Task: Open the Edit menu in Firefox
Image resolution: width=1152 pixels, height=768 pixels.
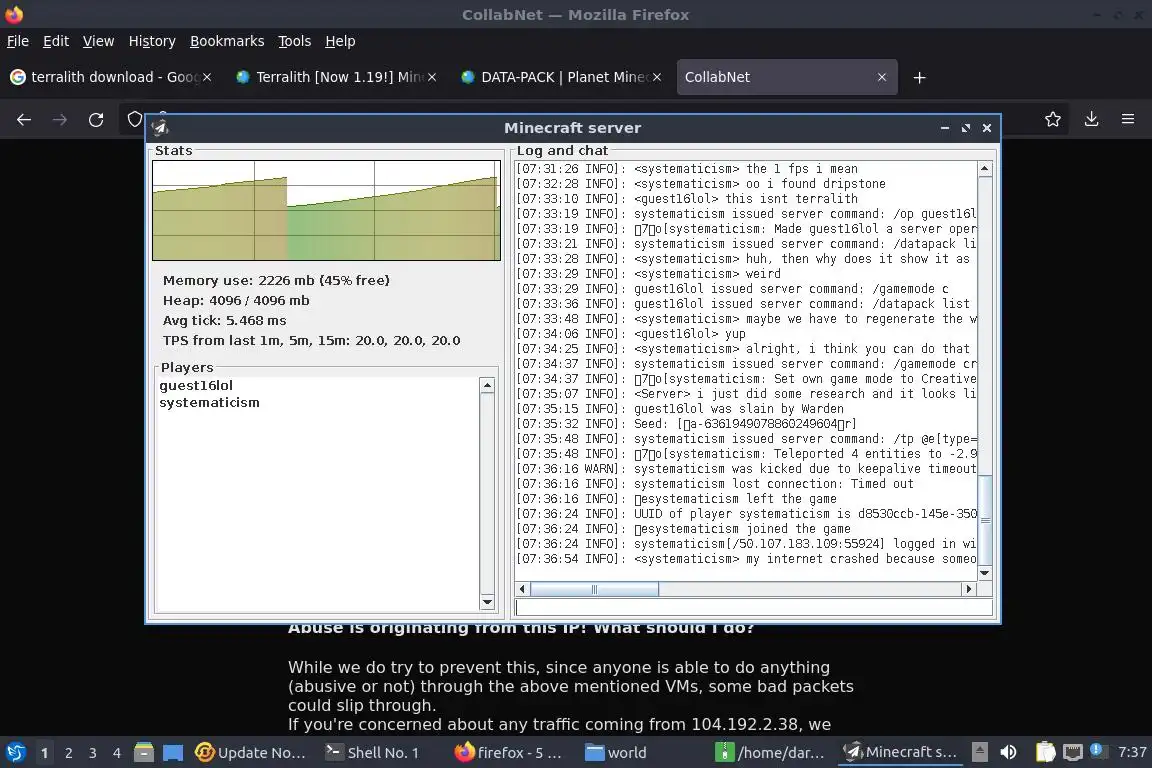Action: click(x=56, y=41)
